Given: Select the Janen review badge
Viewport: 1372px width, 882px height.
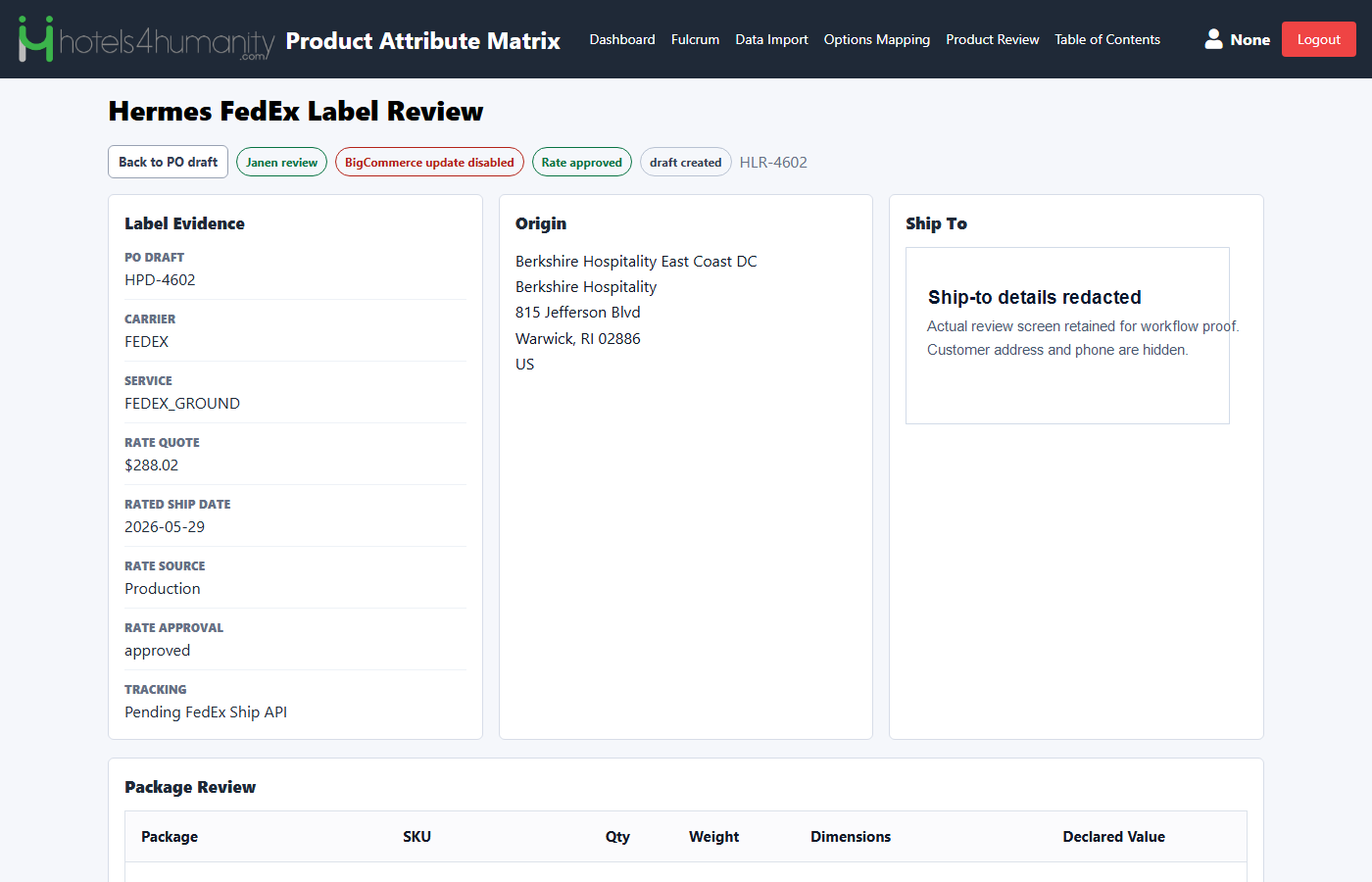Looking at the screenshot, I should point(281,162).
